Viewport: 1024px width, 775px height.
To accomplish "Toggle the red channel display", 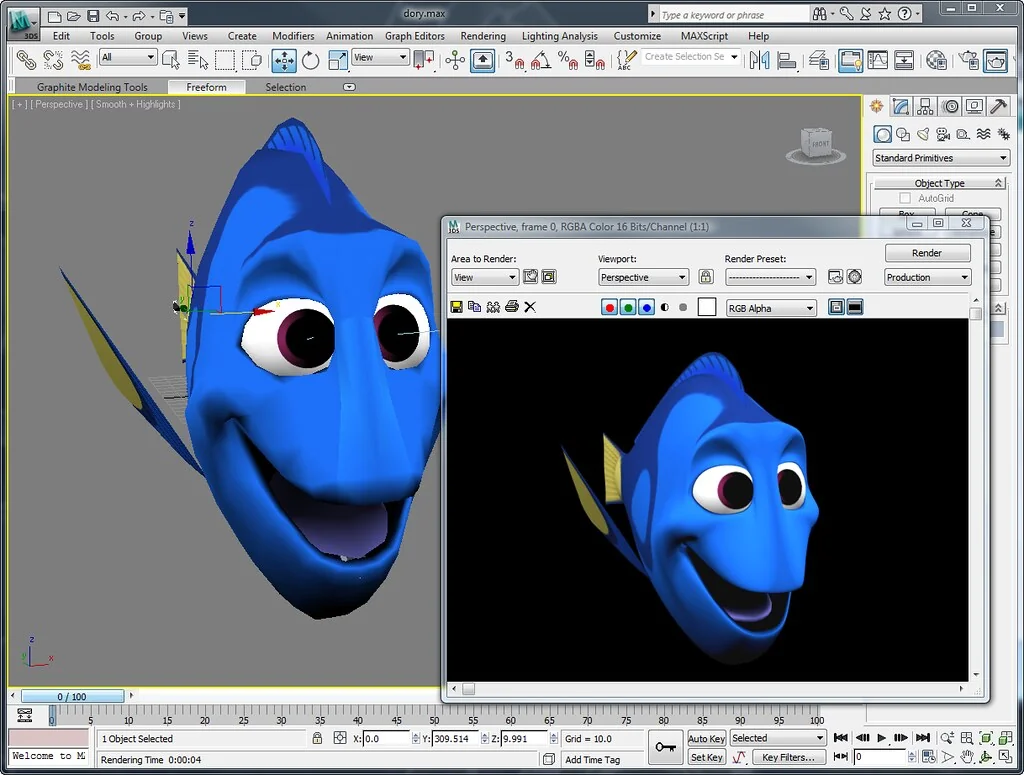I will (609, 308).
